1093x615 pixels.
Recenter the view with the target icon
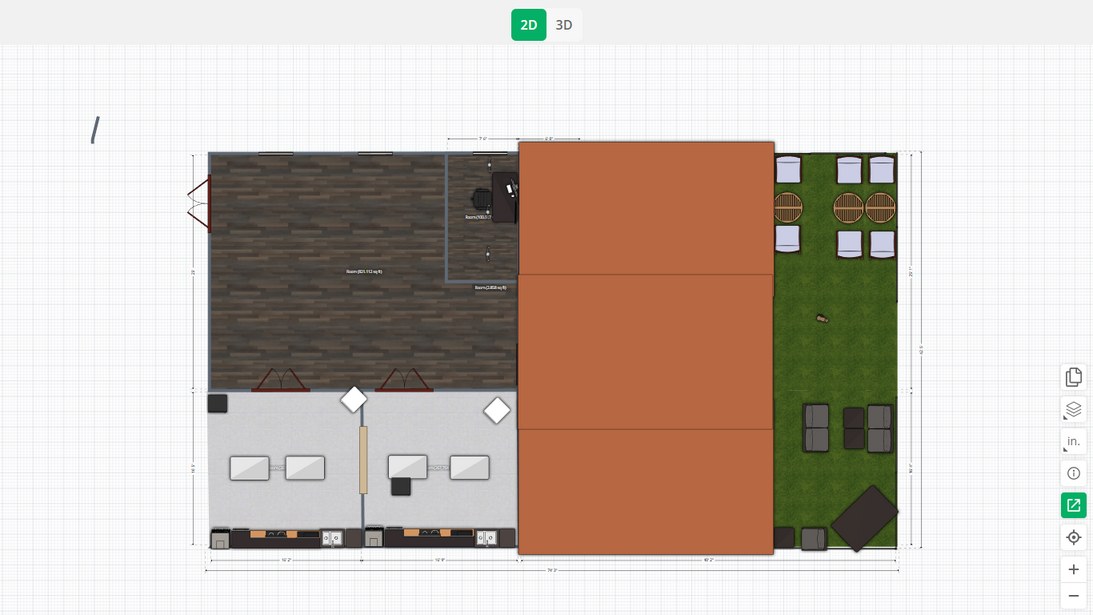click(x=1073, y=537)
